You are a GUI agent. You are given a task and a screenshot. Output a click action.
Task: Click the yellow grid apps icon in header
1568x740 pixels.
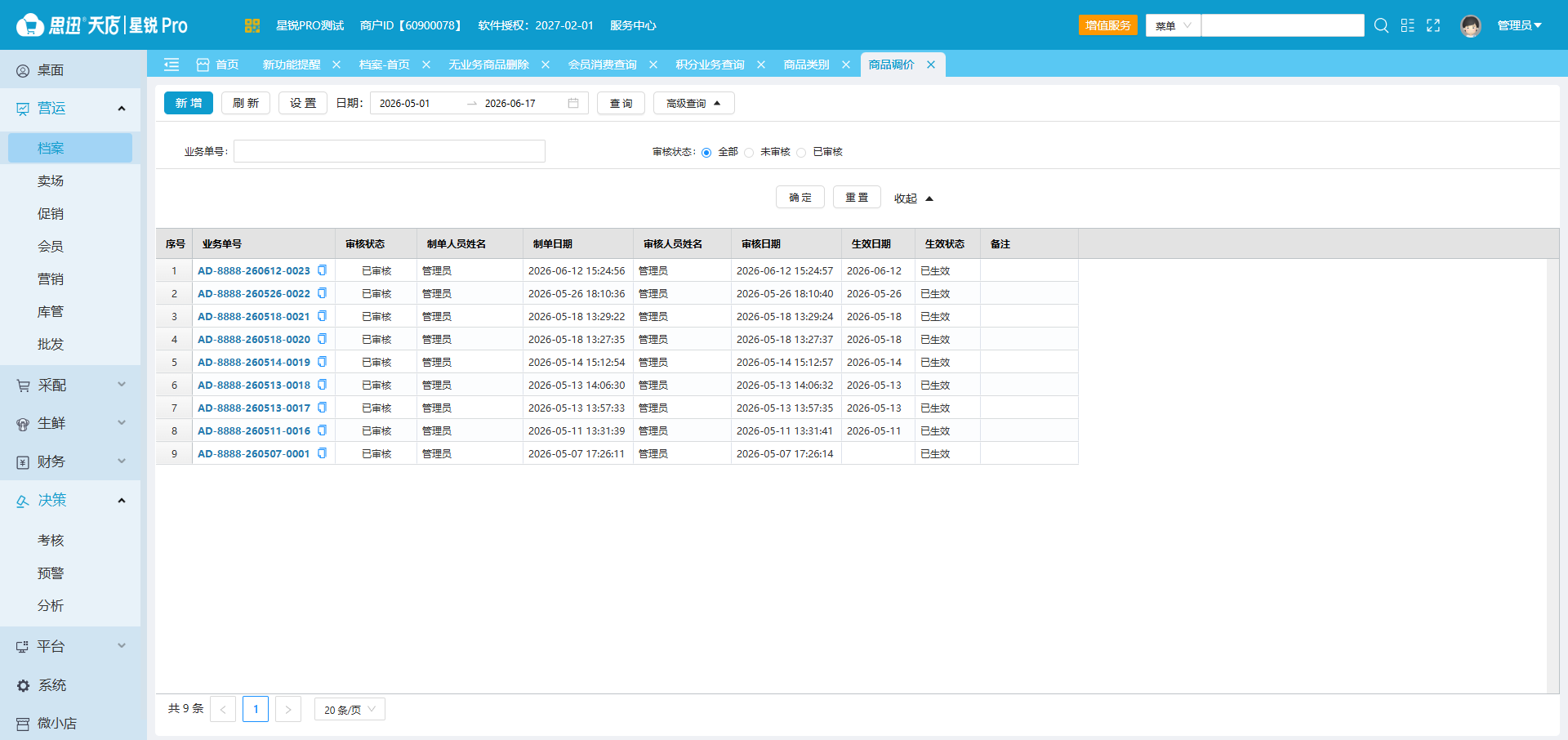tap(252, 25)
